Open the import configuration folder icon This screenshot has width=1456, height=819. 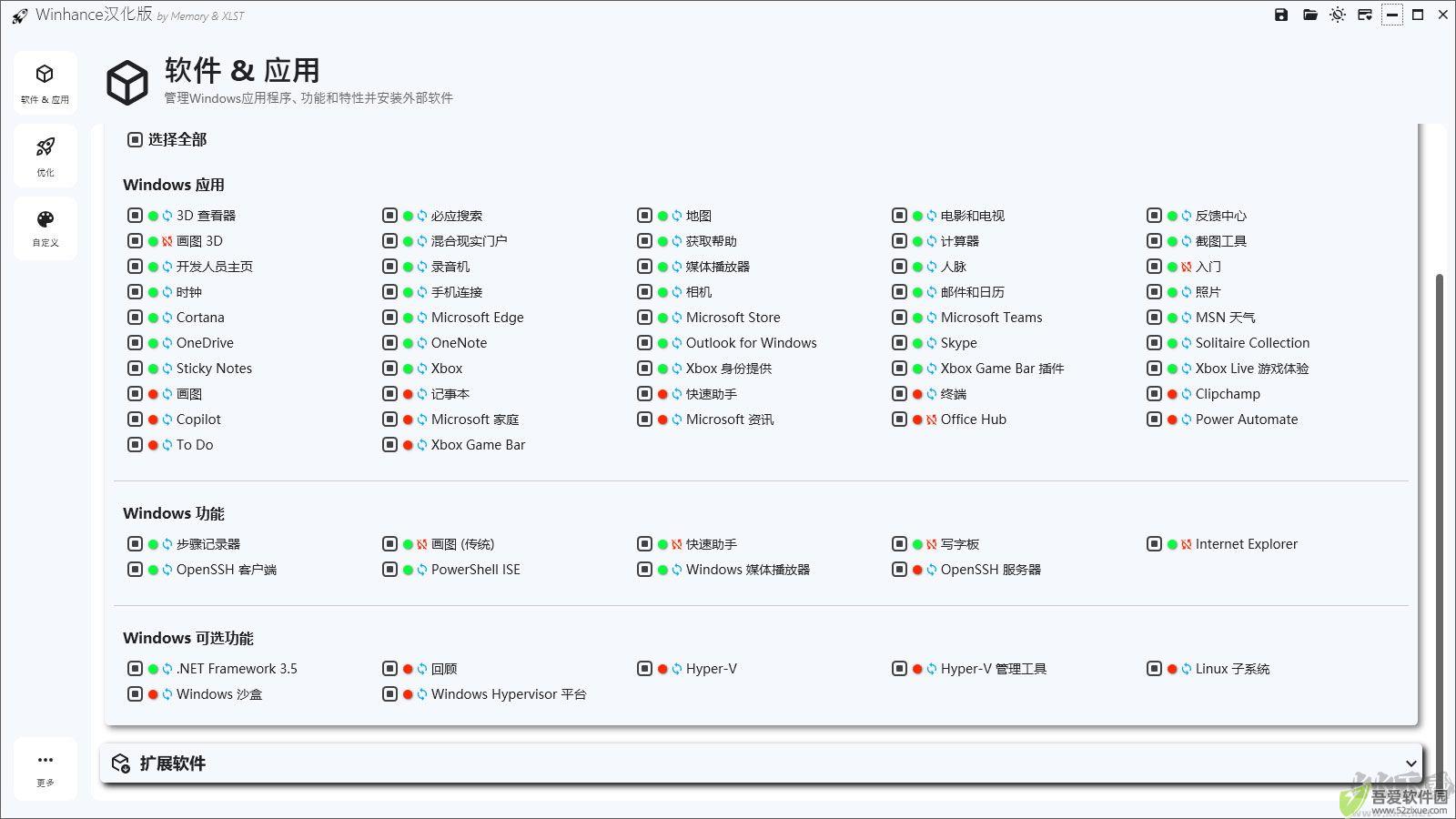pyautogui.click(x=1310, y=15)
